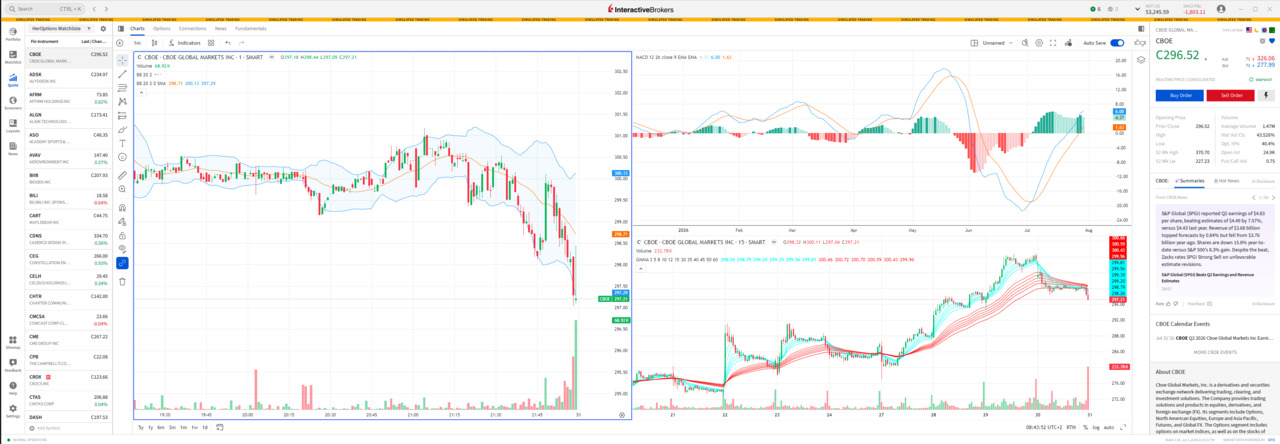Switch to the Charts tab

click(x=137, y=29)
